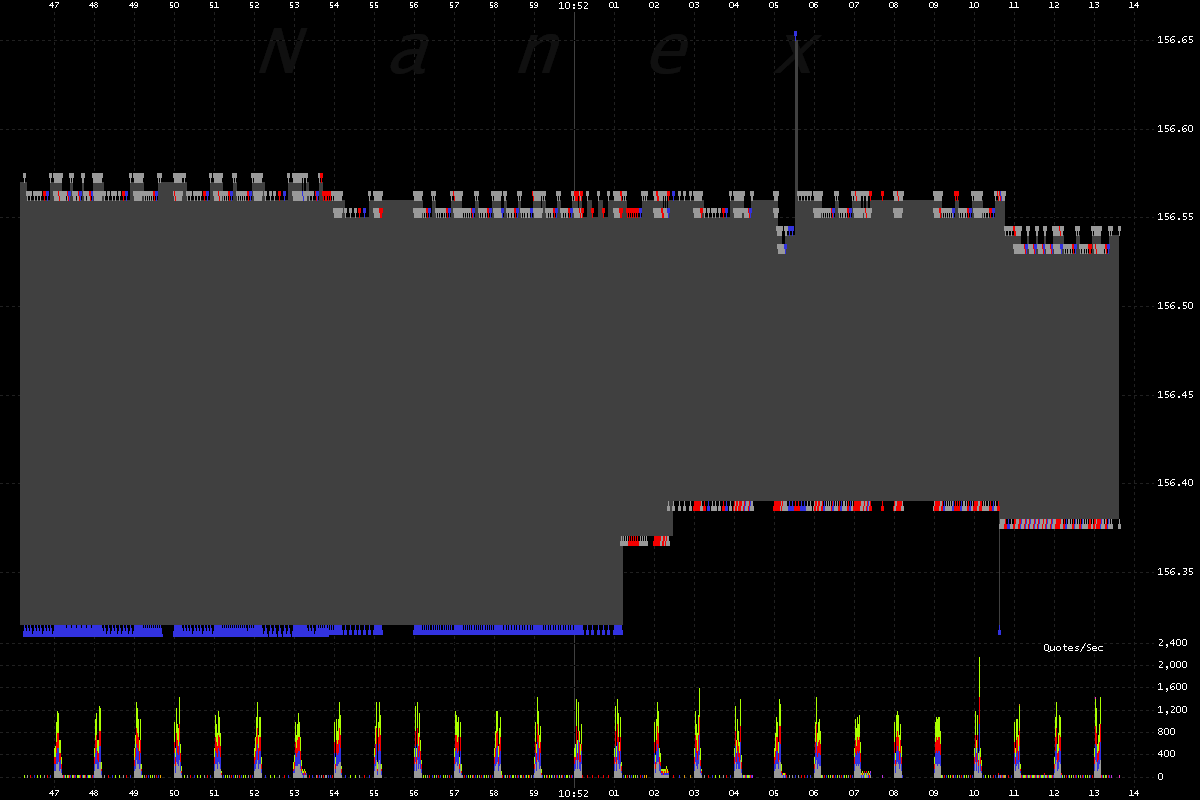Click the blue quote spike tip near 156.65

click(x=796, y=33)
